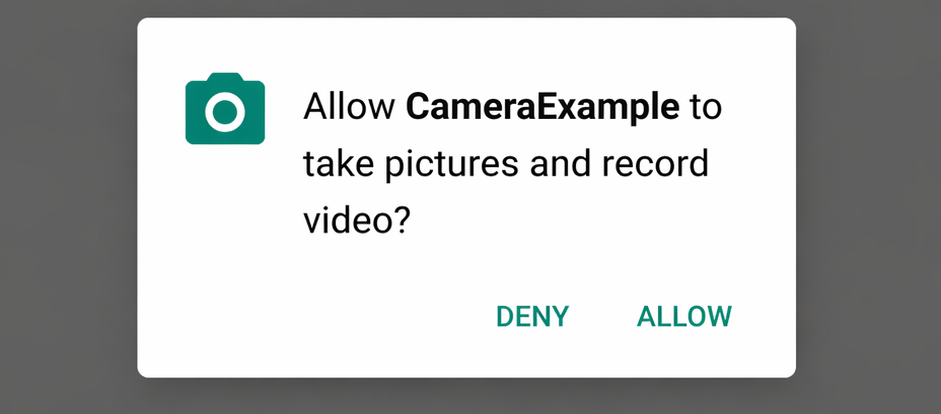The width and height of the screenshot is (941, 414).
Task: Click empty dialog space left of DENY
Action: 312,316
